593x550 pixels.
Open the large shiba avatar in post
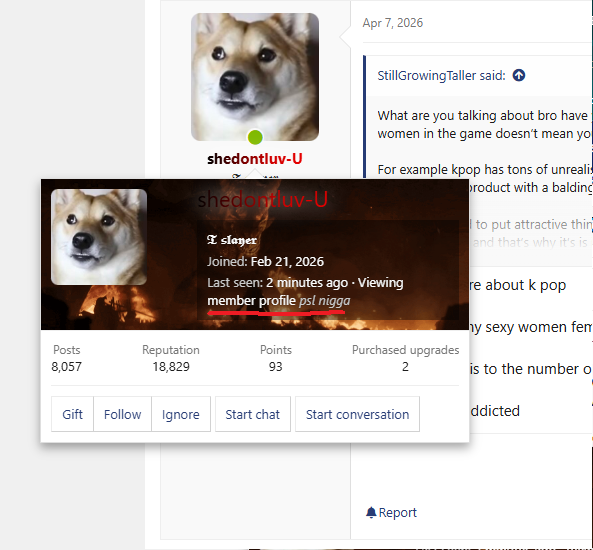[x=255, y=77]
